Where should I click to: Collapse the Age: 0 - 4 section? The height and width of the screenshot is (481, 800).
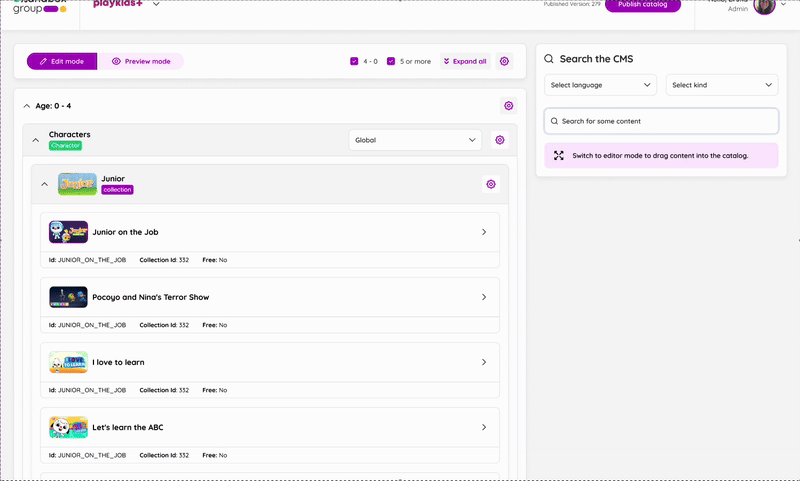(x=27, y=106)
